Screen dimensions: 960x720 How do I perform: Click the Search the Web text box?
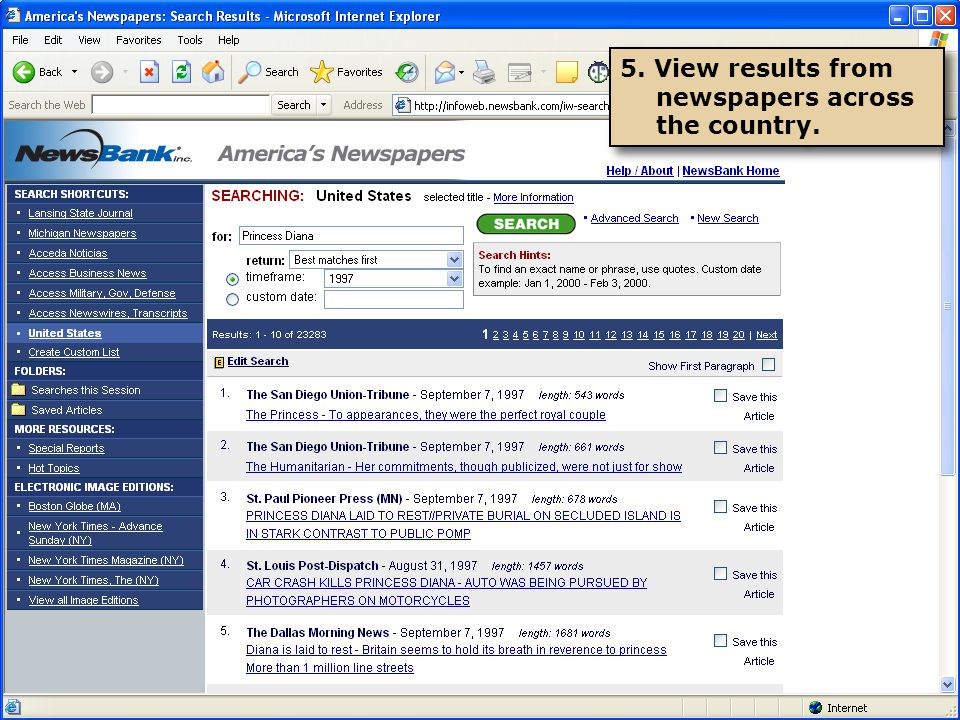(181, 105)
